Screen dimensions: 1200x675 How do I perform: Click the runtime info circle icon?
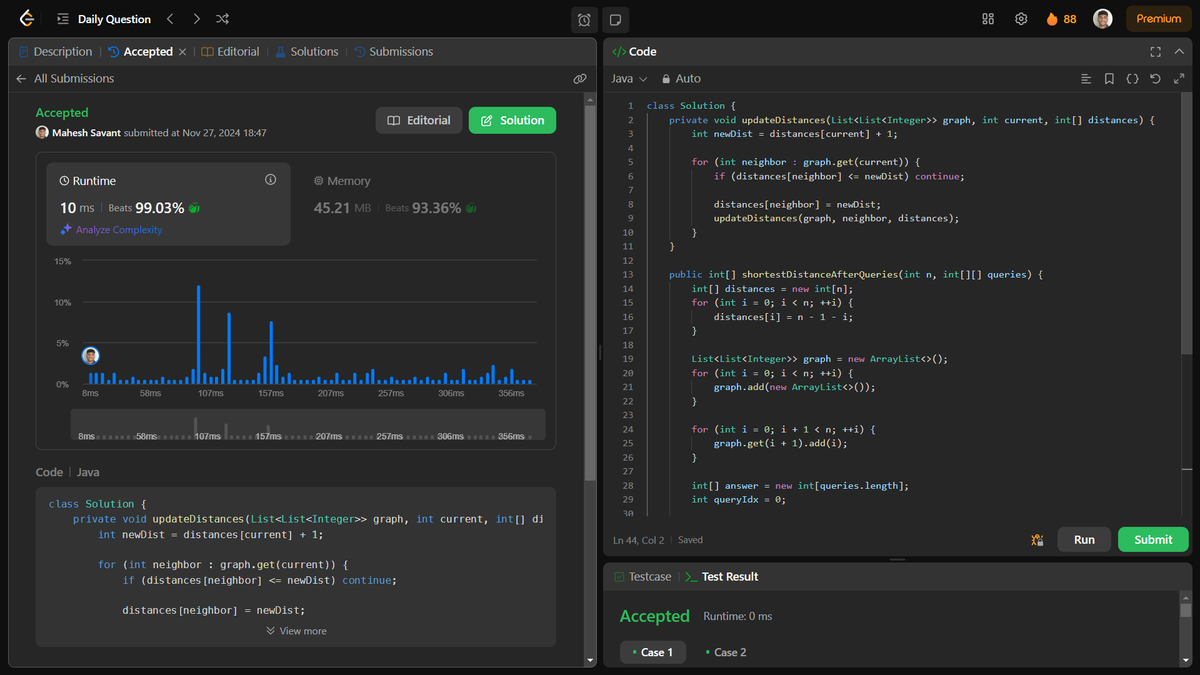click(270, 180)
